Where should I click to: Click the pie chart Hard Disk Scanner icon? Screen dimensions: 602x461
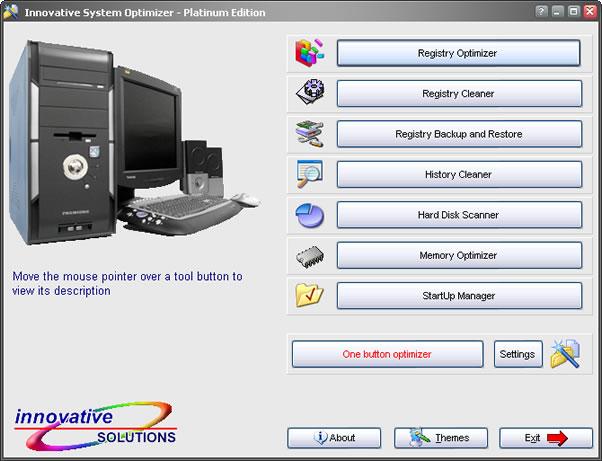tap(309, 215)
